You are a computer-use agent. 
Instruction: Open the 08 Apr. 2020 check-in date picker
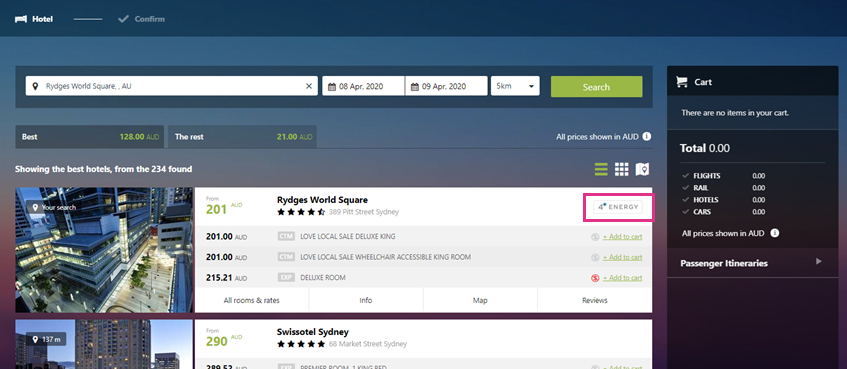(363, 86)
